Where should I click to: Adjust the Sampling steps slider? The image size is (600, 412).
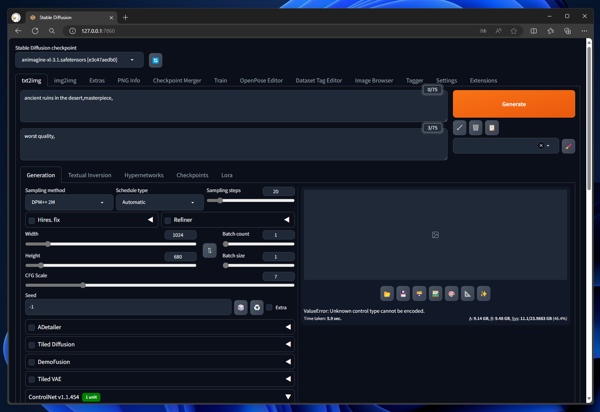[251, 200]
